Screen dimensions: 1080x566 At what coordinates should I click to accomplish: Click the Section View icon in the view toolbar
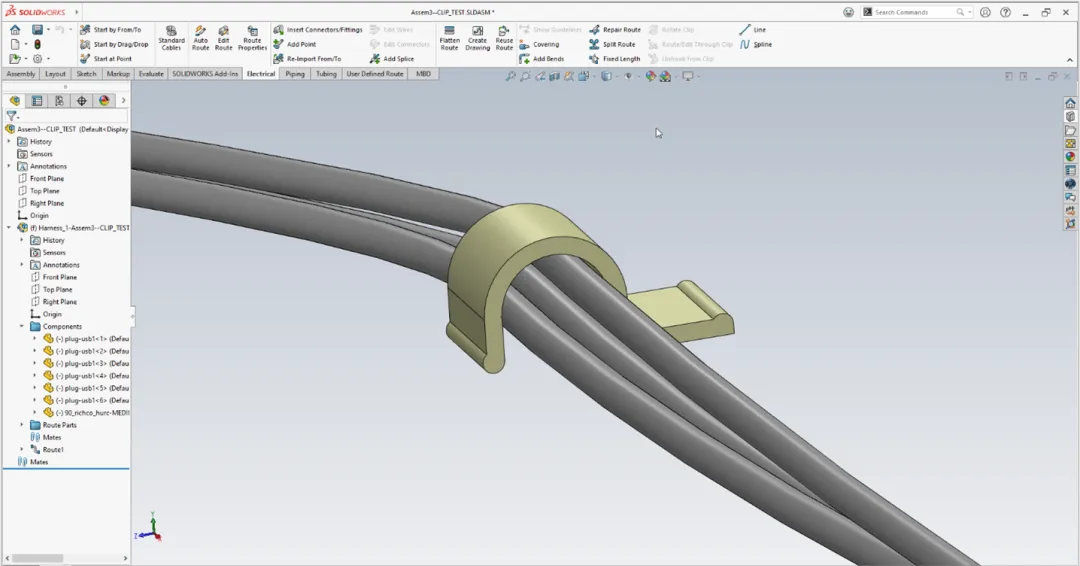(x=554, y=76)
